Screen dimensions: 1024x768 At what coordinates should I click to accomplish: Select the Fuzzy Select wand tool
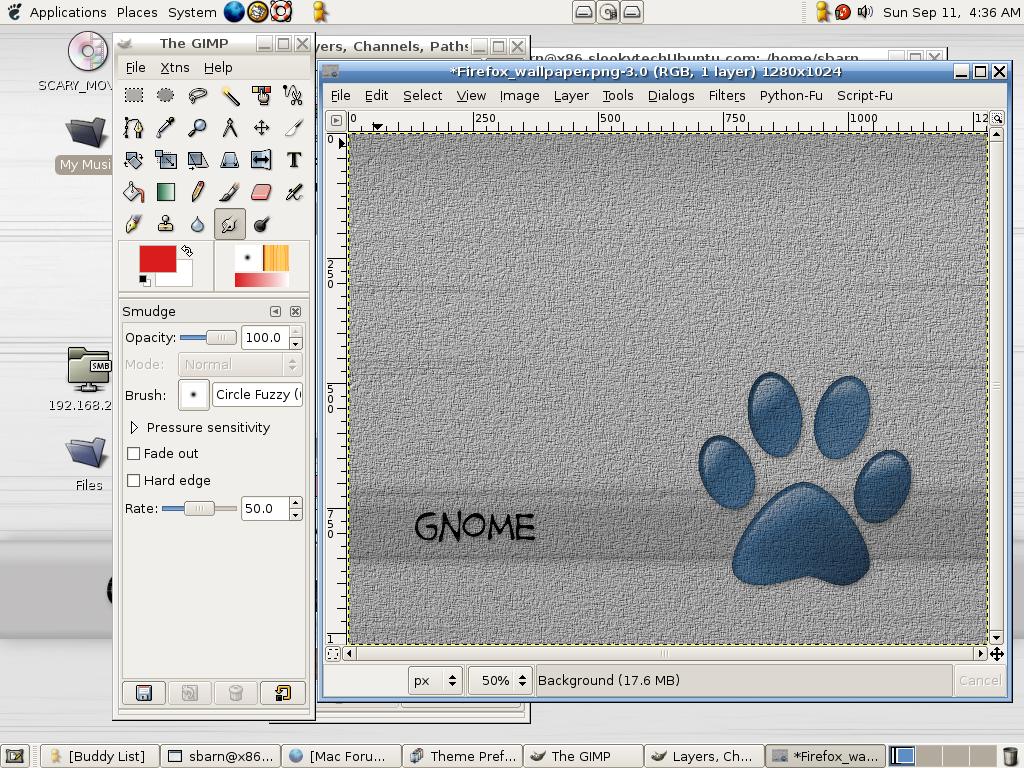point(230,95)
